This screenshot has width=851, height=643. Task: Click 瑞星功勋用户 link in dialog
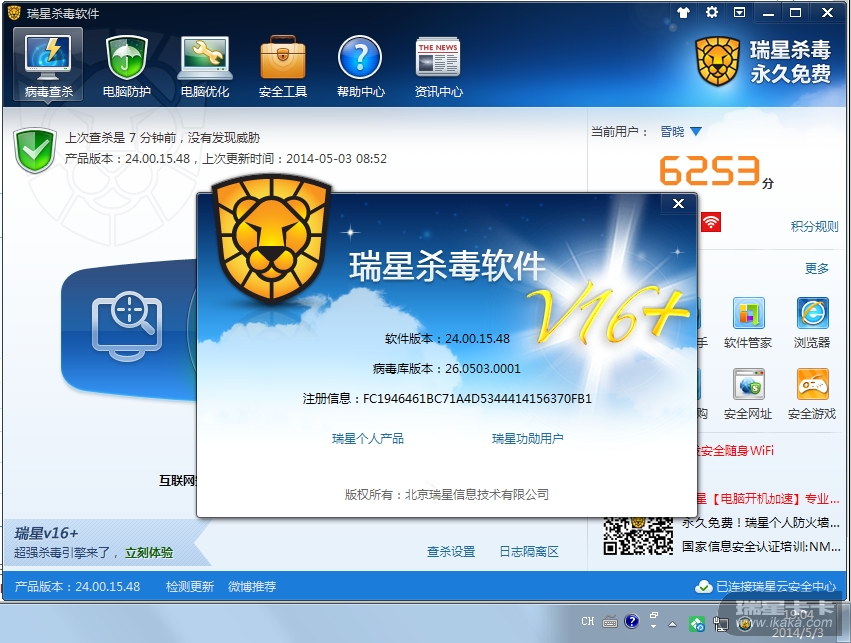point(527,438)
